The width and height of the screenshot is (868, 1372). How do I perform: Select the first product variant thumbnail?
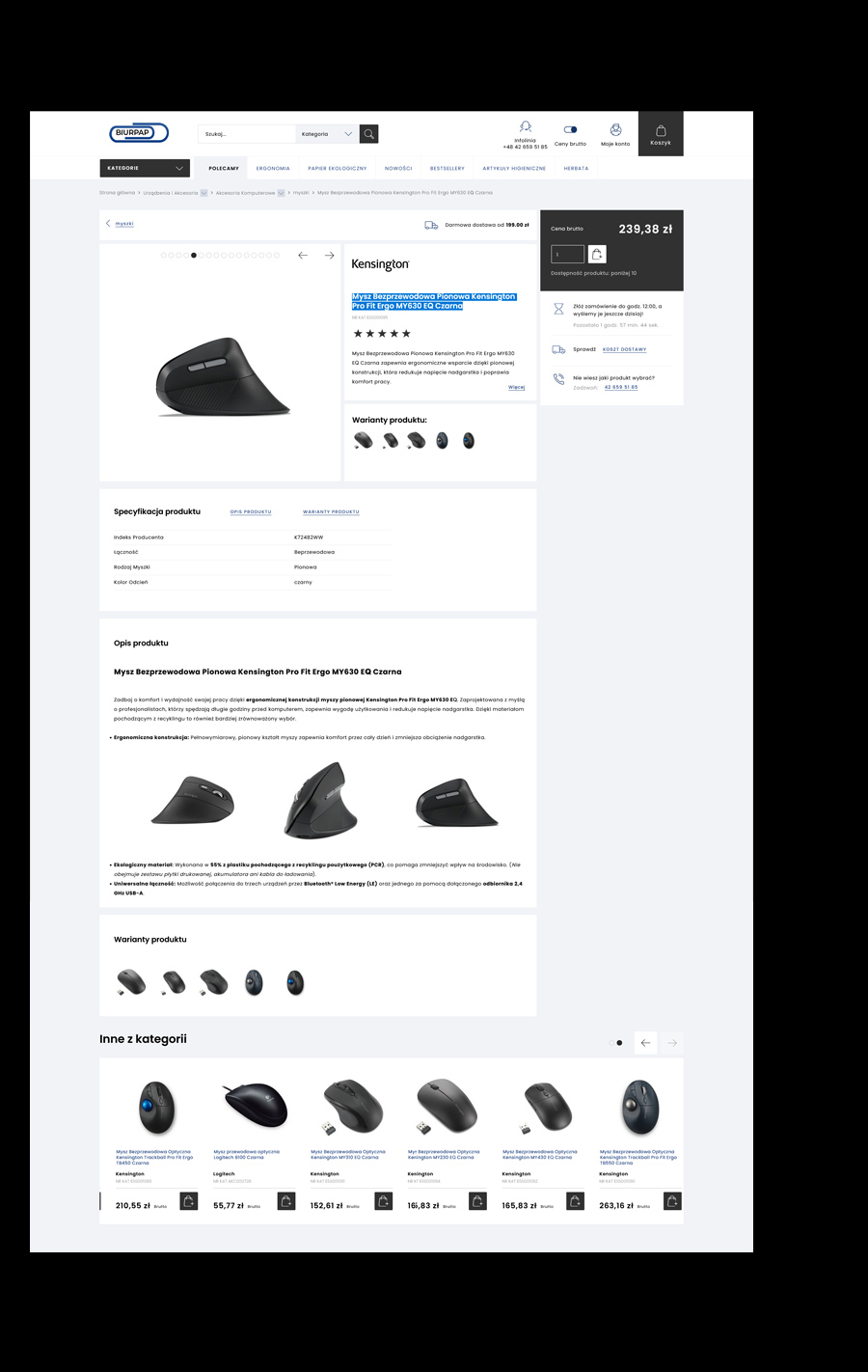363,441
